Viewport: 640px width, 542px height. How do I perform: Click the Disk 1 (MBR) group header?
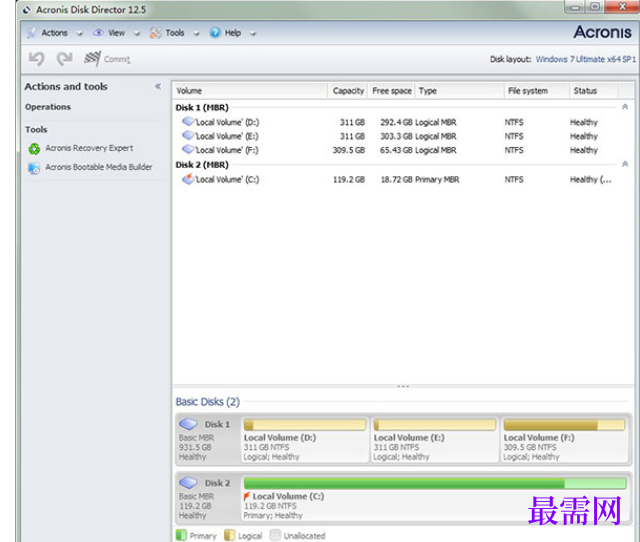202,107
